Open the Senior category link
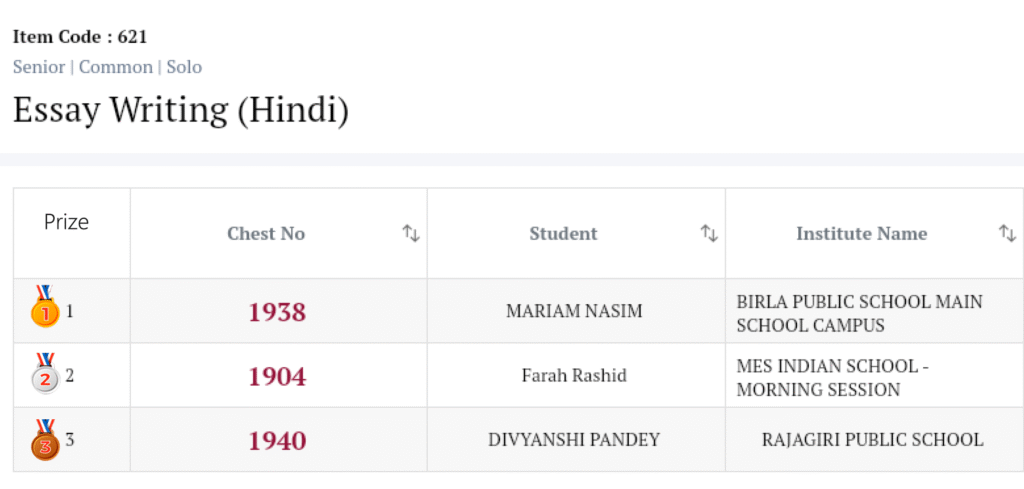The height and width of the screenshot is (489, 1024). tap(39, 67)
